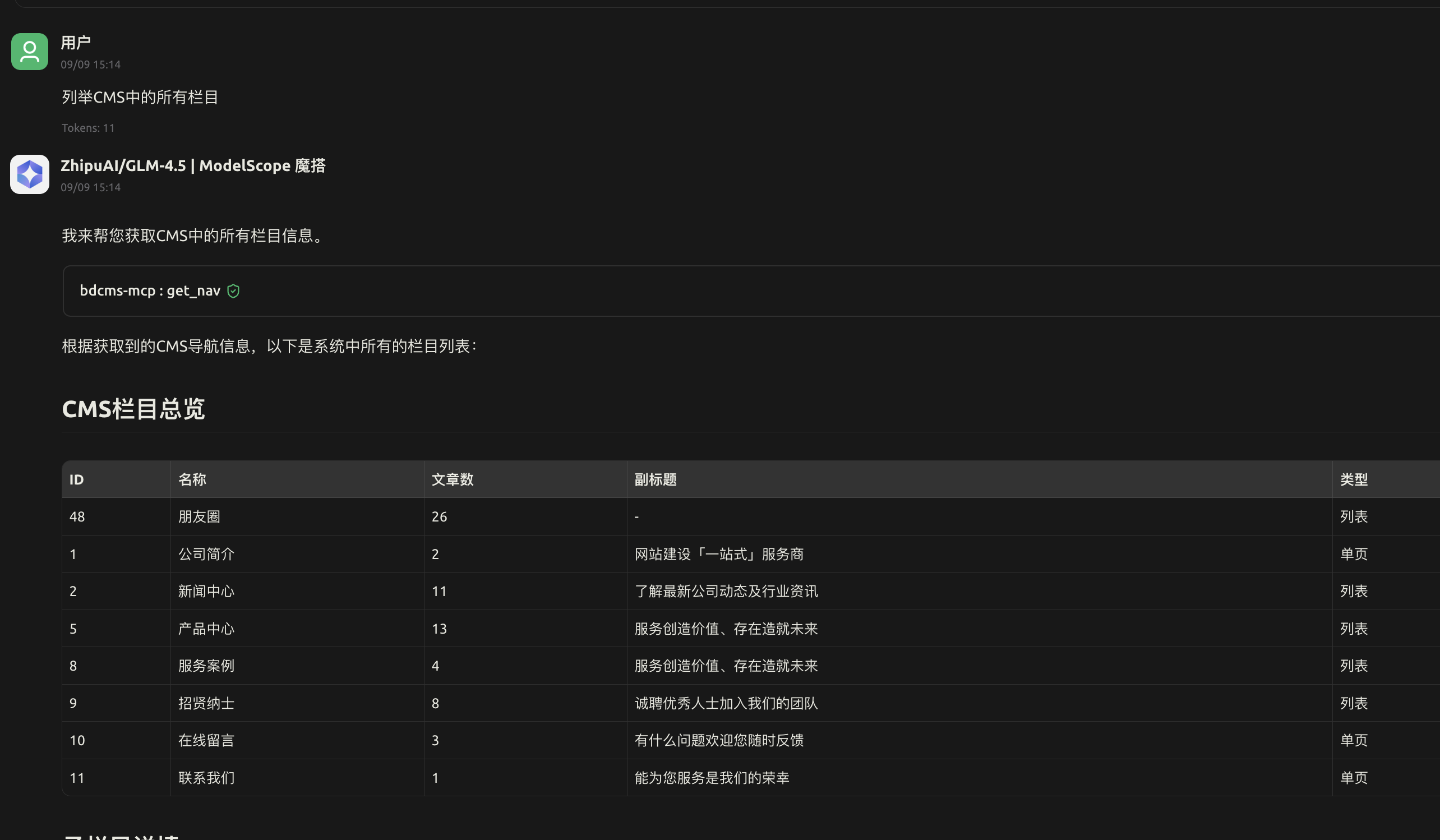Click the green user avatar icon
This screenshot has width=1440, height=840.
[x=29, y=52]
